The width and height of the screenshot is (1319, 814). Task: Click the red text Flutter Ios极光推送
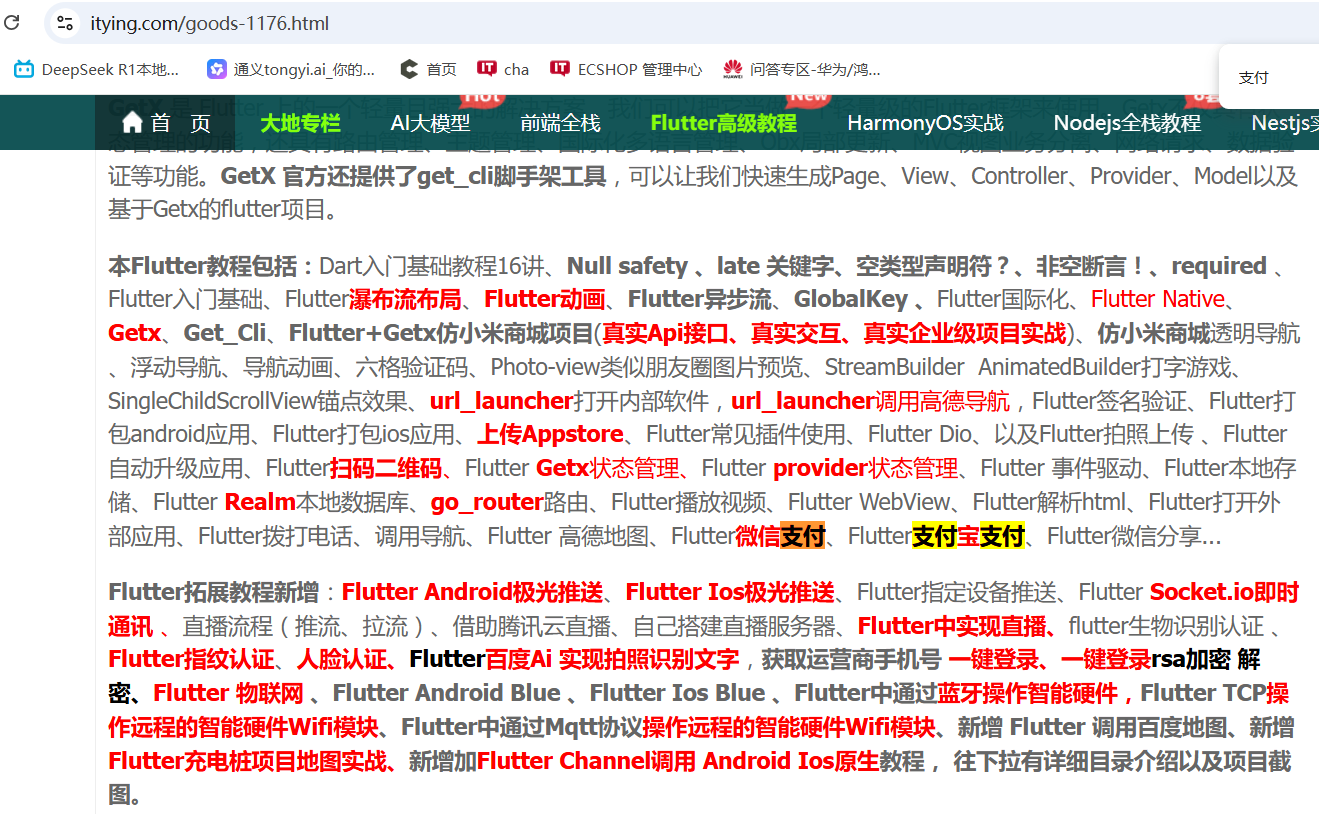click(x=730, y=592)
